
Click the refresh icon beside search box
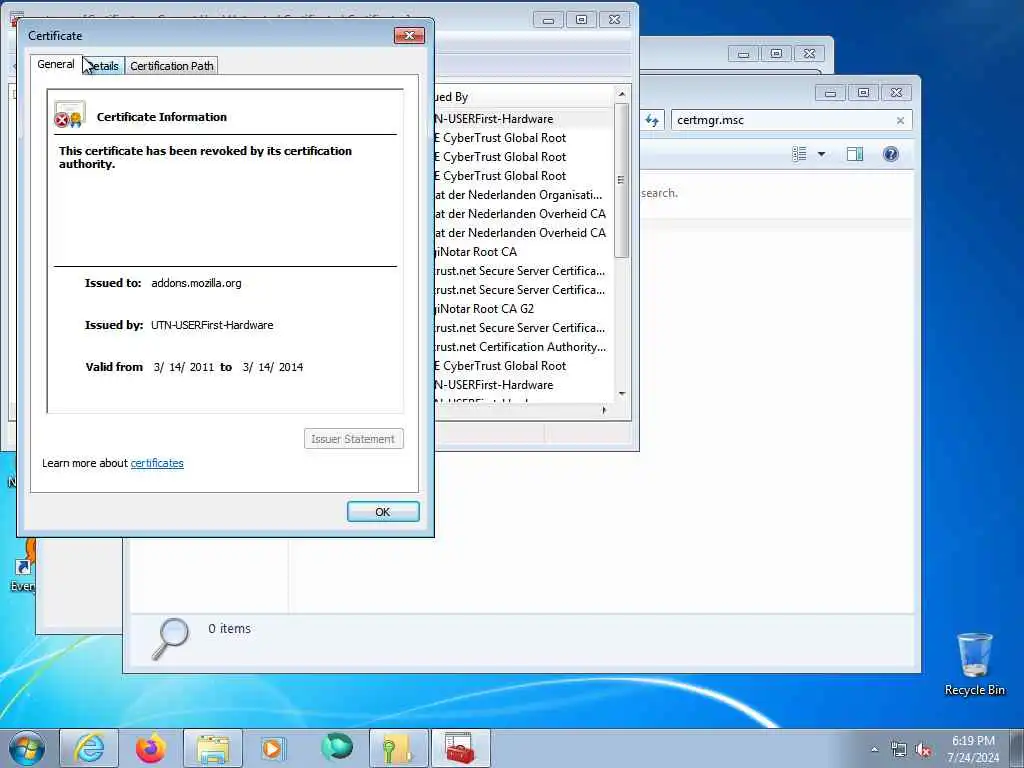652,120
